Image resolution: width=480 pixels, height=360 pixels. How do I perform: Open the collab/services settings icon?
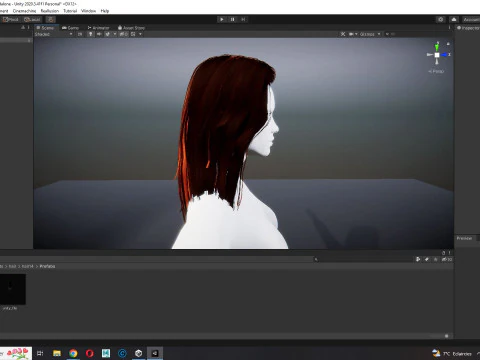(x=441, y=19)
